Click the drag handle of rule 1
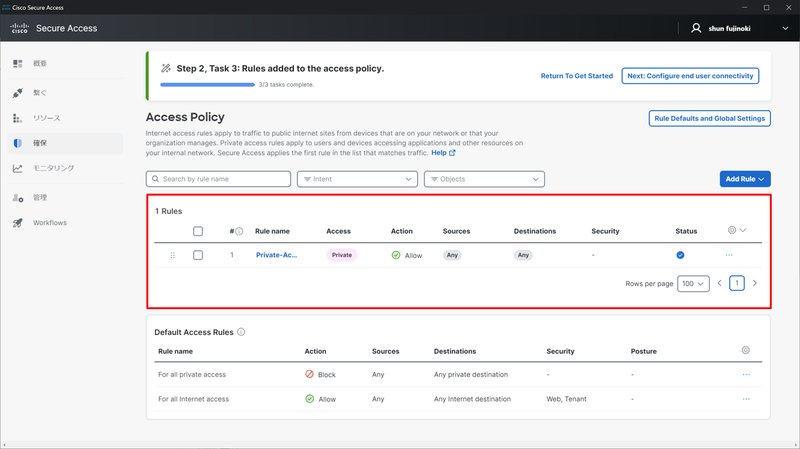The height and width of the screenshot is (449, 800). (x=172, y=255)
